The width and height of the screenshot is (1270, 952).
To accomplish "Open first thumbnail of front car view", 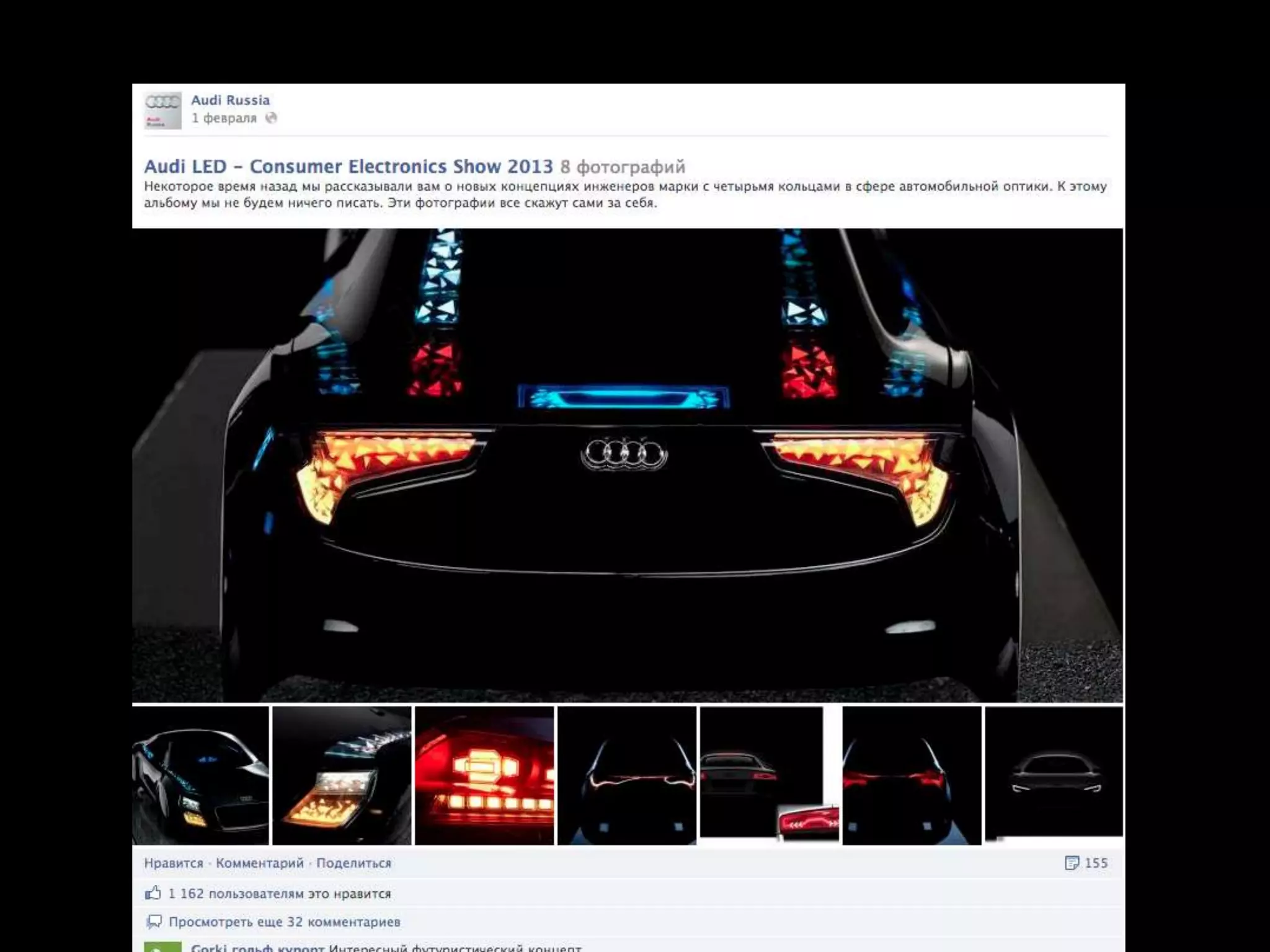I will (200, 775).
